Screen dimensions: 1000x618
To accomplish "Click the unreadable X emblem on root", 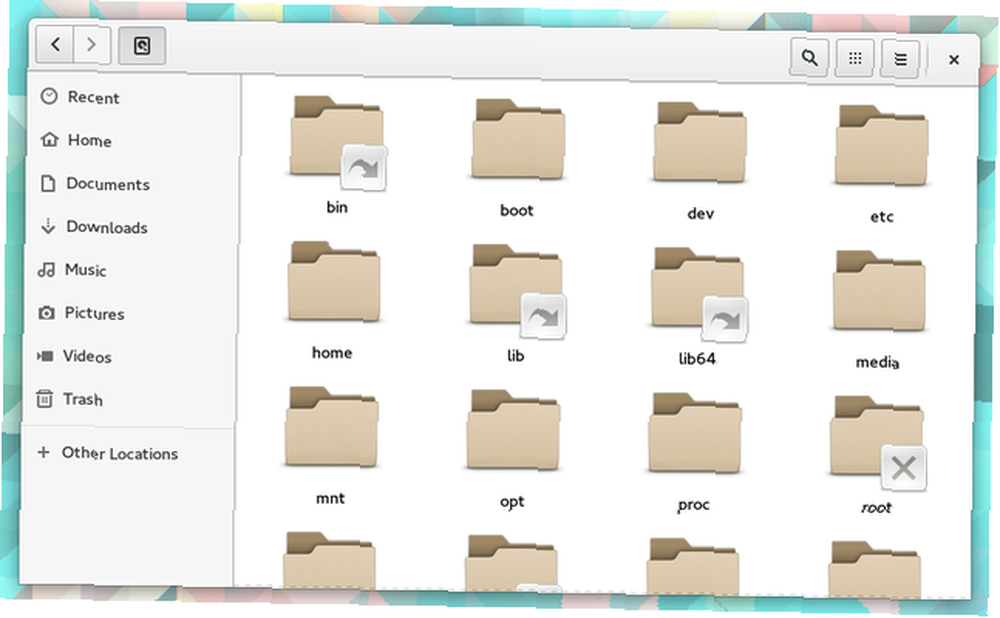I will tap(904, 469).
